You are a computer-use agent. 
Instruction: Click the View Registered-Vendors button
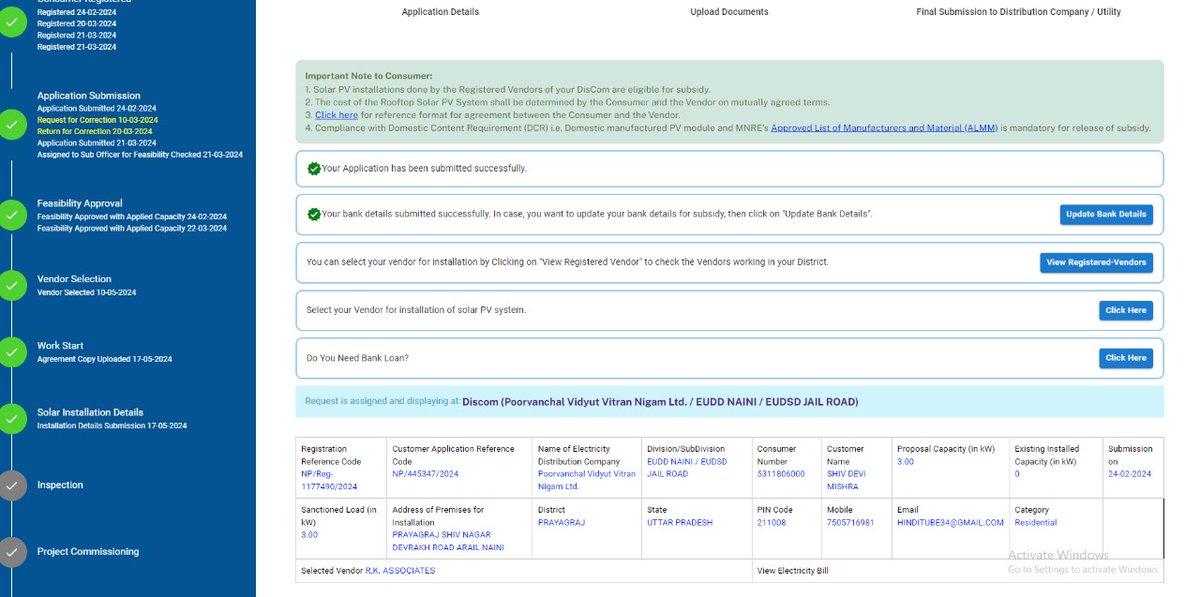(1096, 263)
